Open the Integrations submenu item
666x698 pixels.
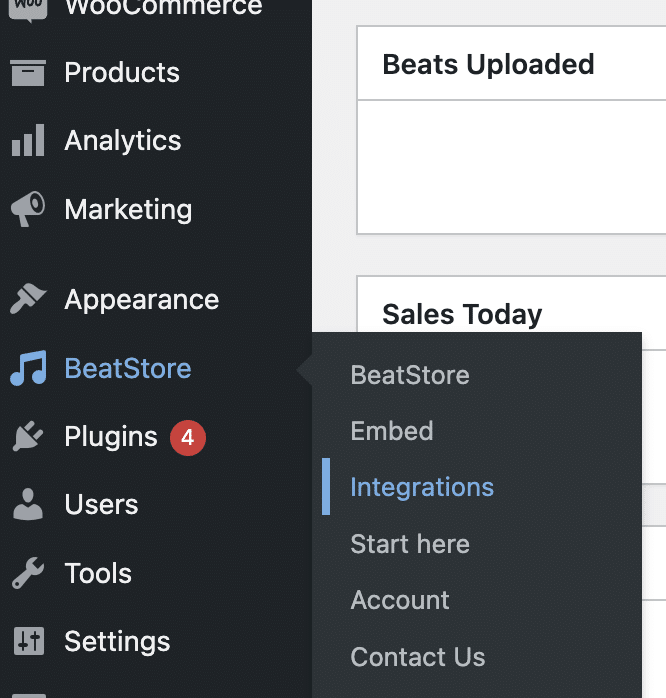[x=422, y=487]
